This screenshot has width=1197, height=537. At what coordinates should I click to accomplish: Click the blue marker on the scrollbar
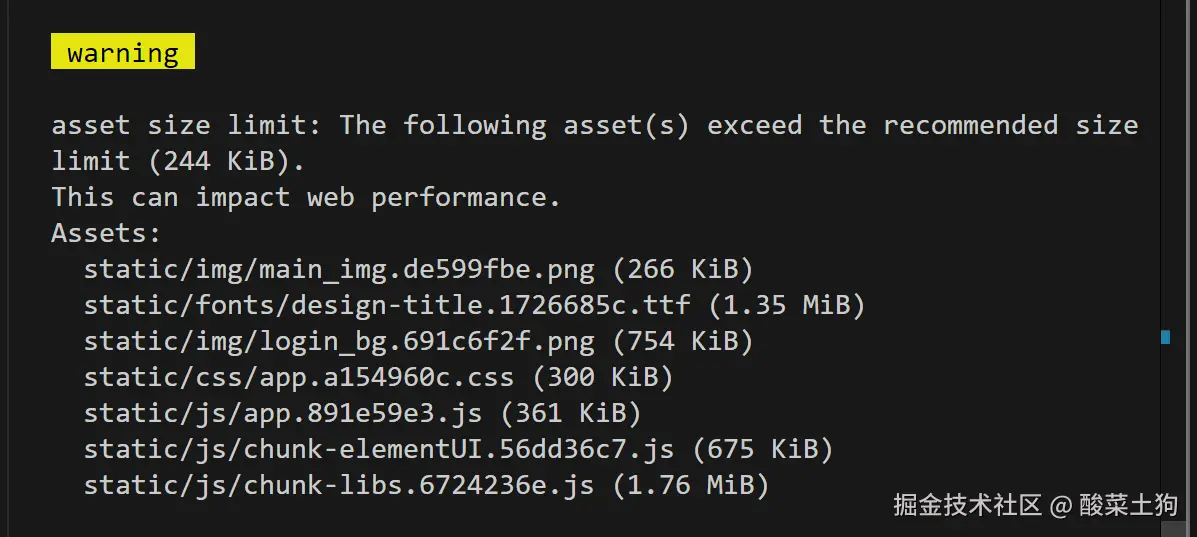pyautogui.click(x=1165, y=337)
